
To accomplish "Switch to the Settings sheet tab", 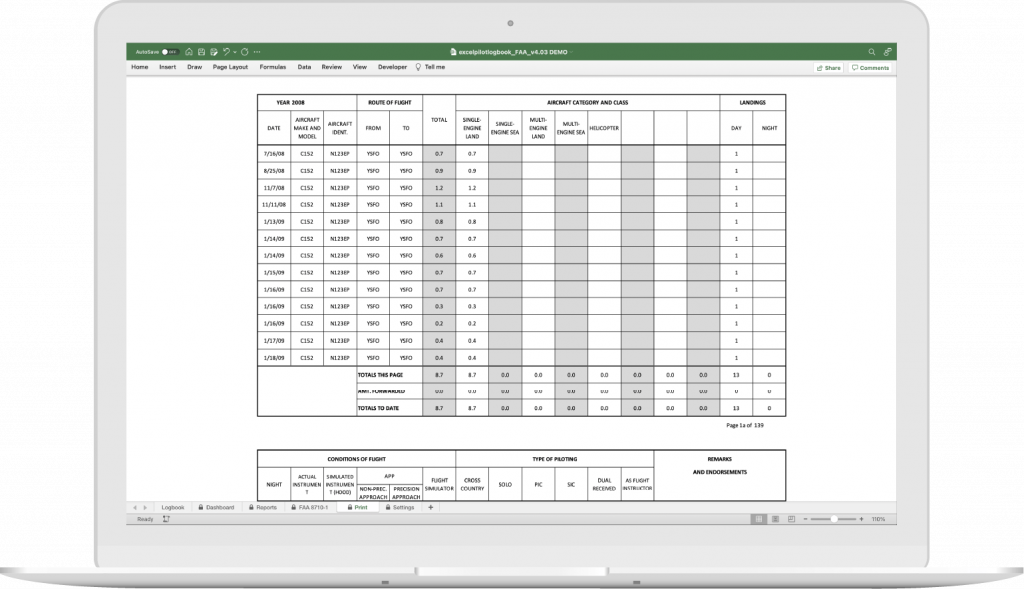I will coord(400,507).
